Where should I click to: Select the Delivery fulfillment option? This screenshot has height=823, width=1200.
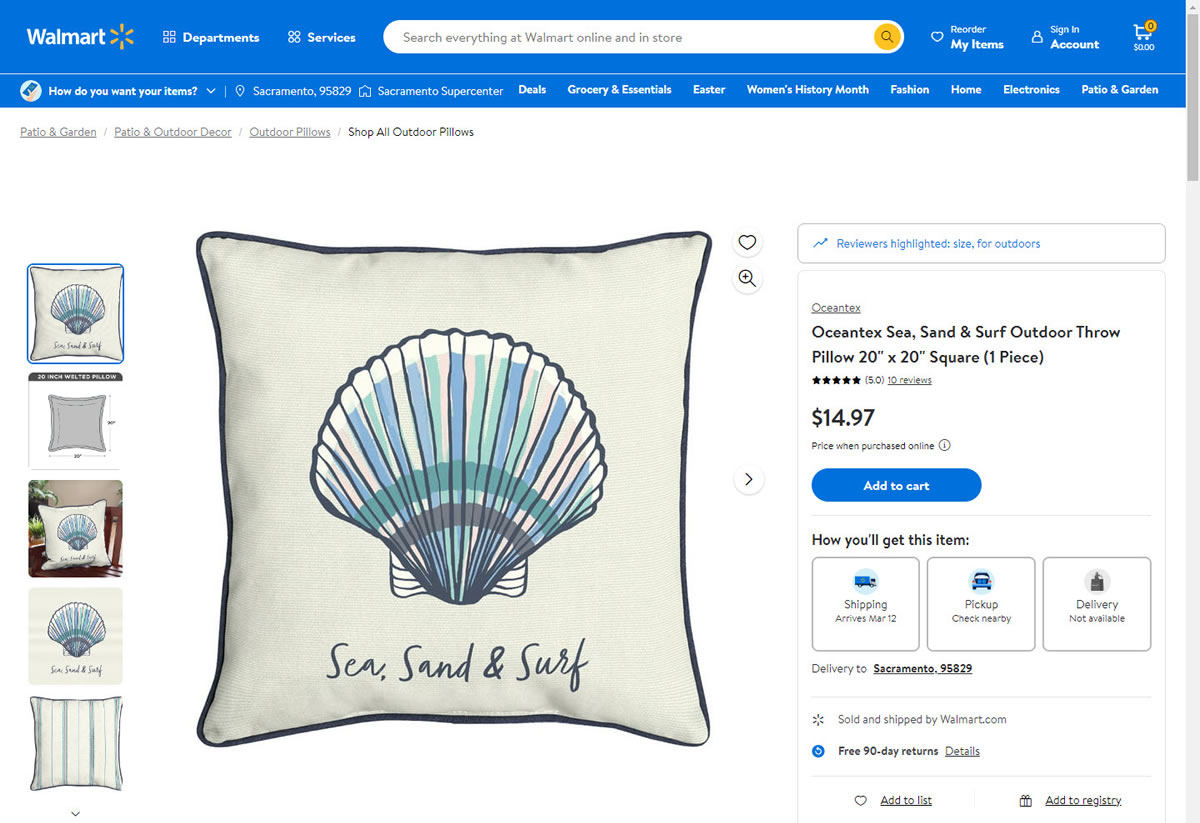1097,604
